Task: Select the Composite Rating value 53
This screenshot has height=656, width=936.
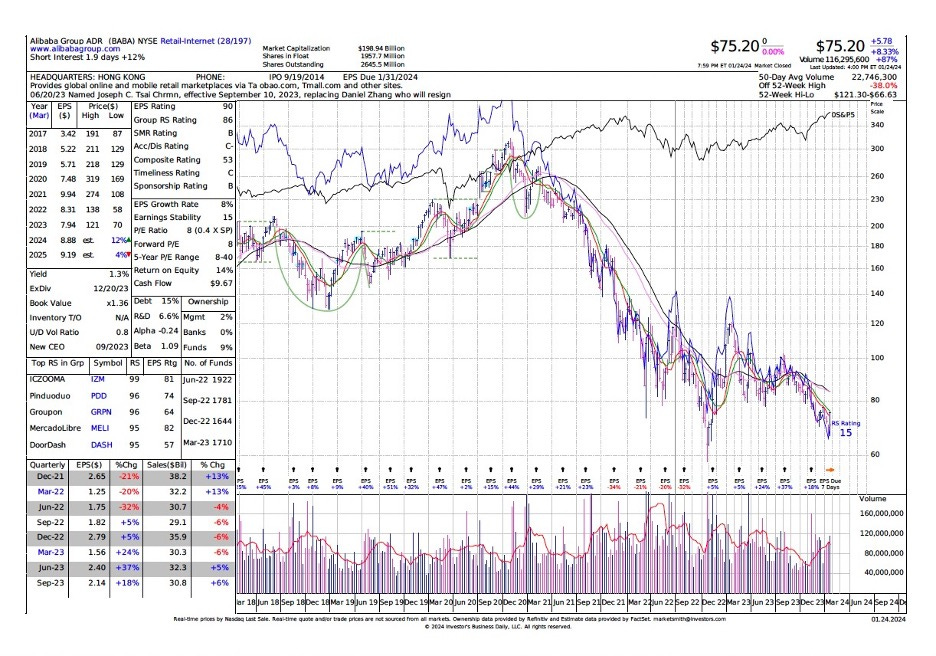Action: [x=227, y=160]
